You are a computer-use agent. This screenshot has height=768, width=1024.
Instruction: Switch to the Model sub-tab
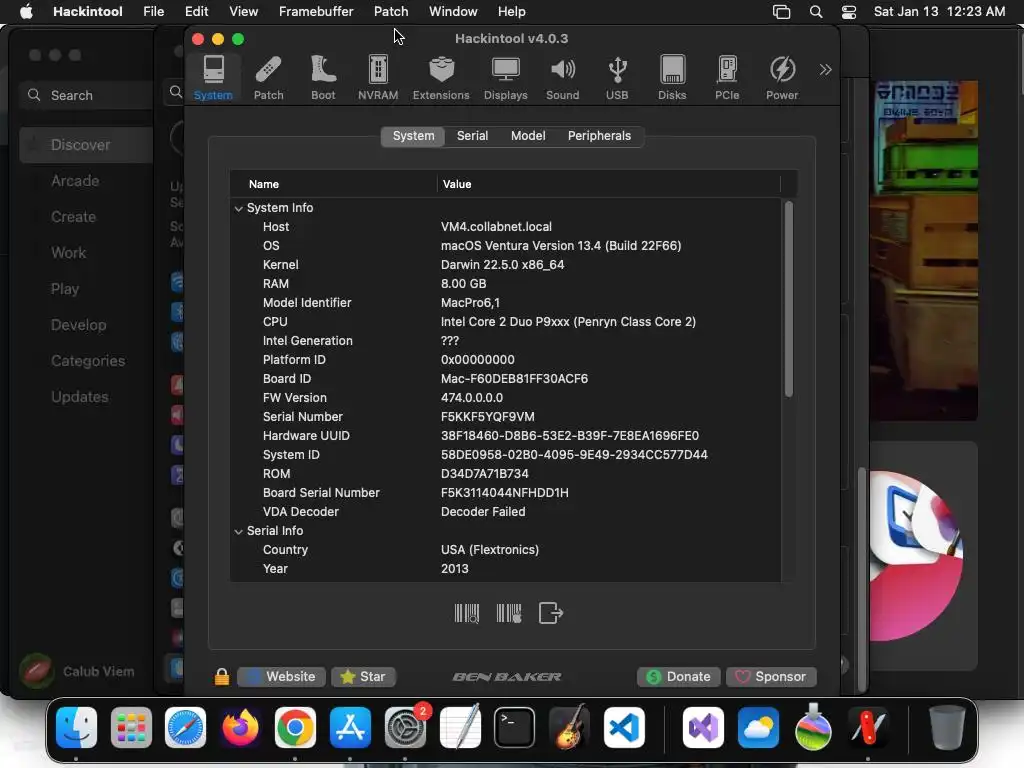(x=528, y=136)
